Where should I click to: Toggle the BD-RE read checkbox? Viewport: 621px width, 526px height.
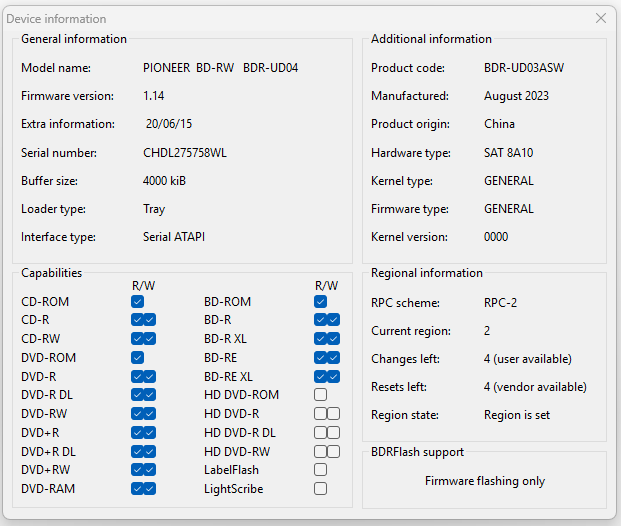click(320, 358)
